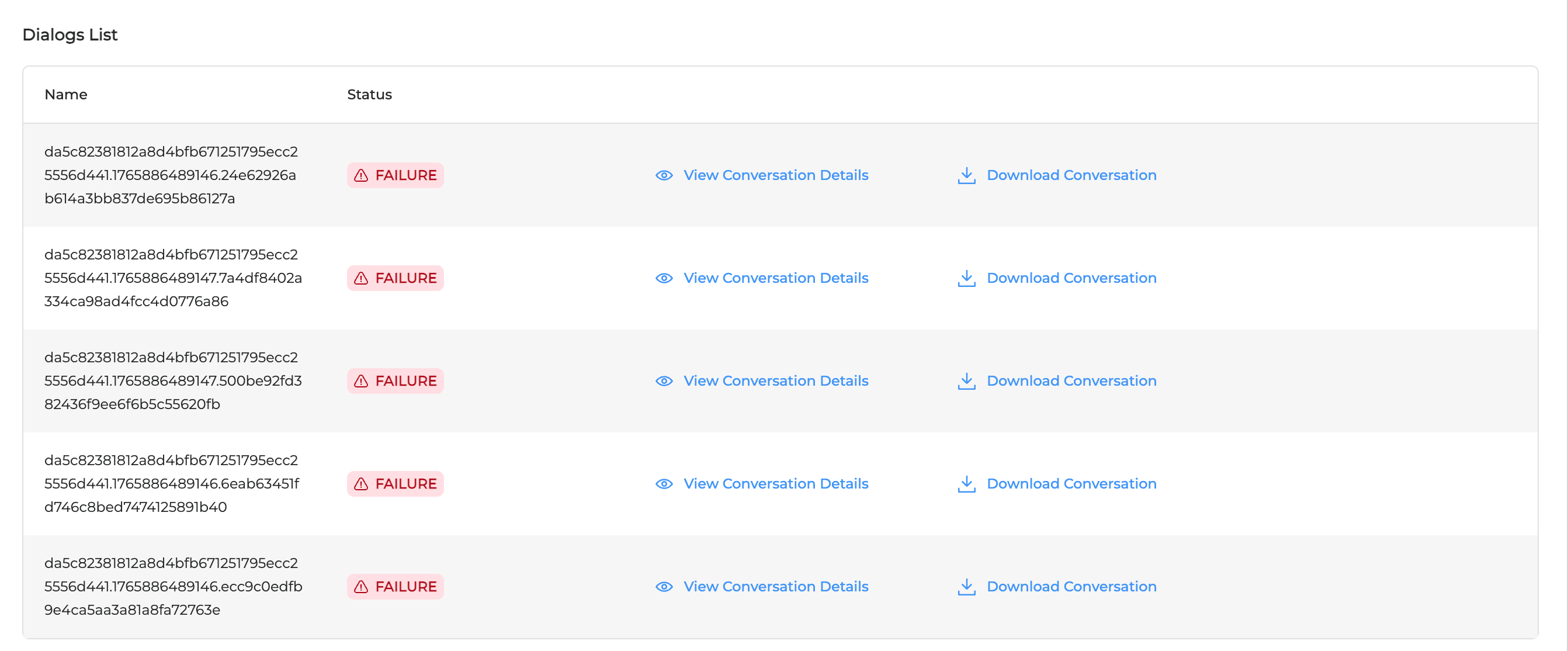View Conversation Details for dialog ending 55620fb
This screenshot has height=651, width=1568.
(775, 381)
